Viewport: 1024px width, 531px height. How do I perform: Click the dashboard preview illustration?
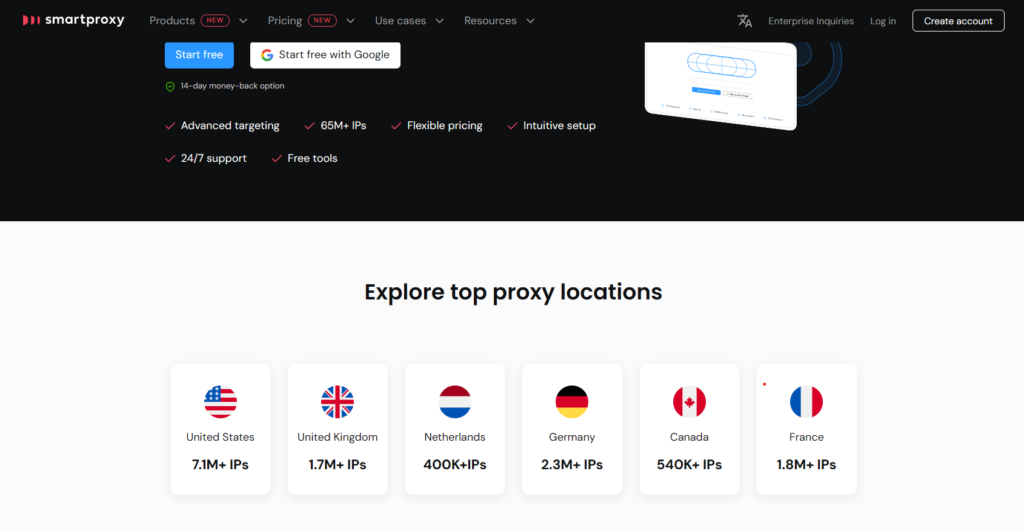point(722,85)
